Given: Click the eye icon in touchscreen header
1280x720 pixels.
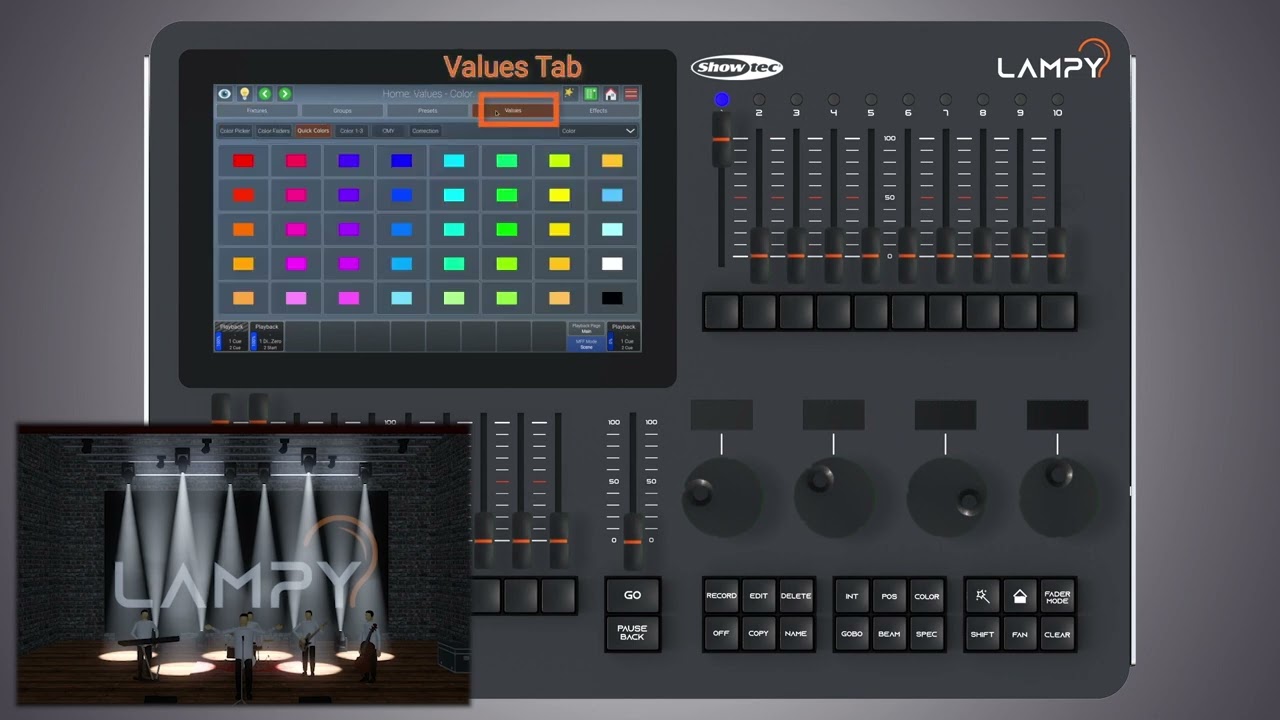Looking at the screenshot, I should 224,94.
